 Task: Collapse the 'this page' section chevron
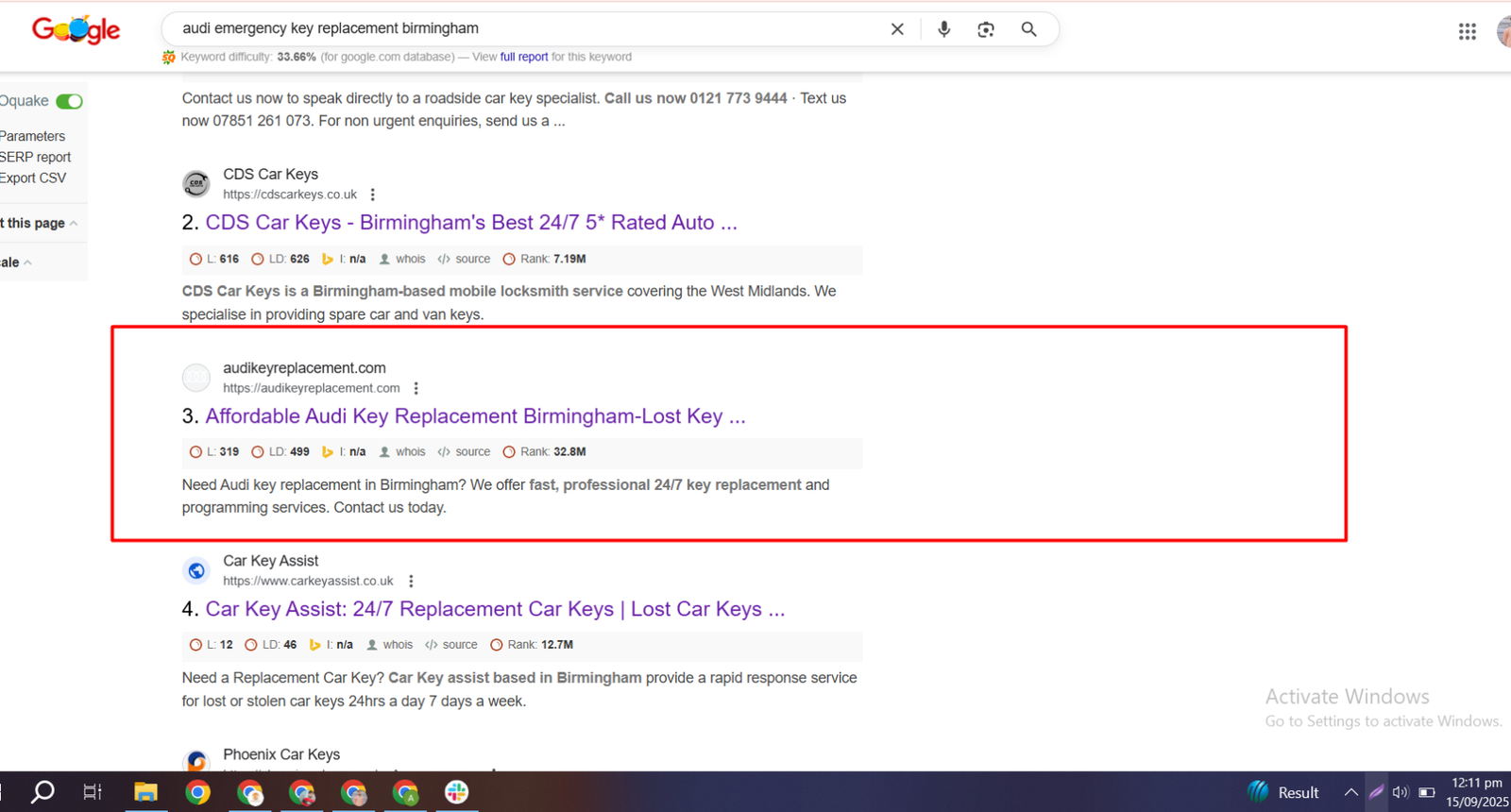[x=74, y=224]
